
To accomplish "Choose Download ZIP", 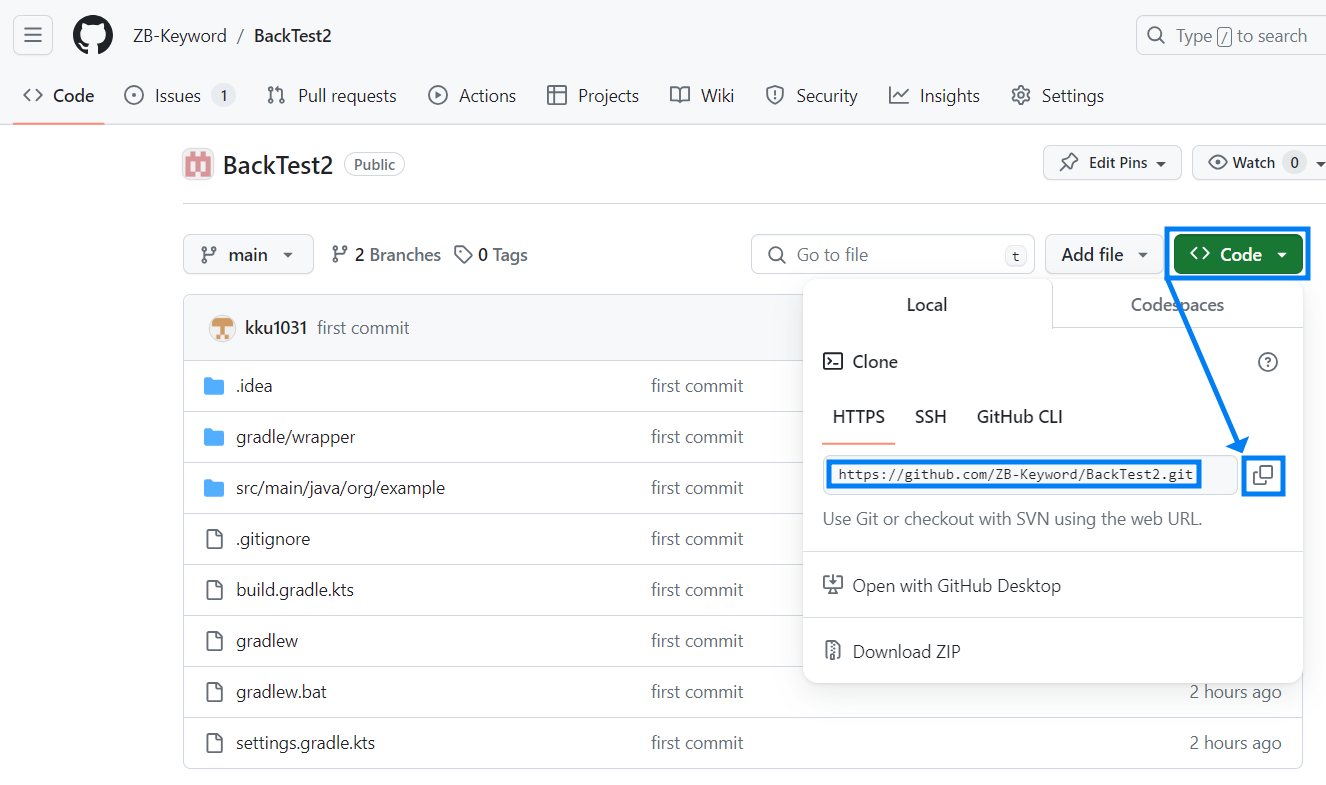I will 892,652.
